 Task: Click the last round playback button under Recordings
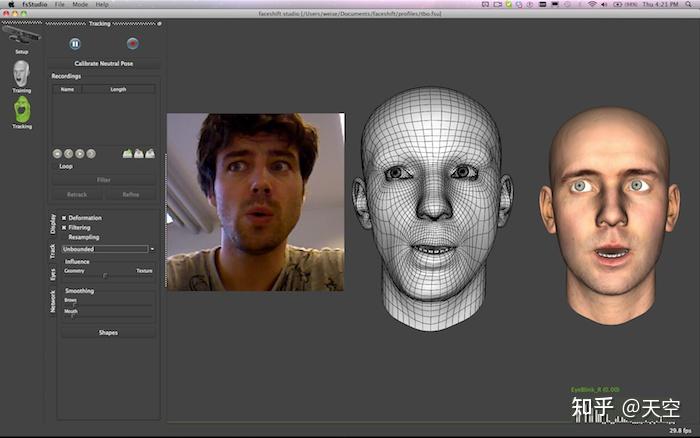point(91,154)
